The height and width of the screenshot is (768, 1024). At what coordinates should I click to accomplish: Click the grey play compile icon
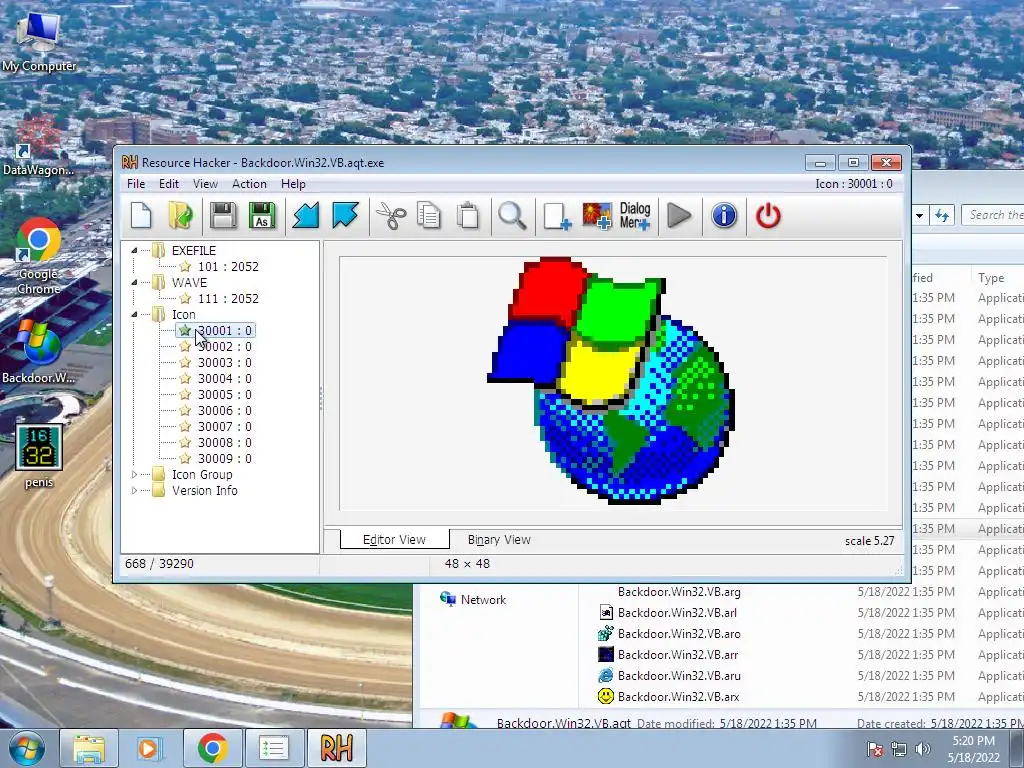tap(679, 216)
